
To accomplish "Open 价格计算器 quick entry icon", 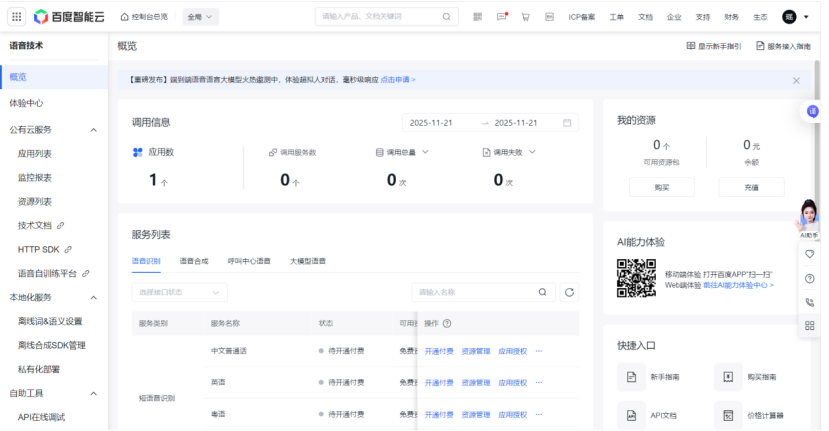I will pyautogui.click(x=728, y=416).
